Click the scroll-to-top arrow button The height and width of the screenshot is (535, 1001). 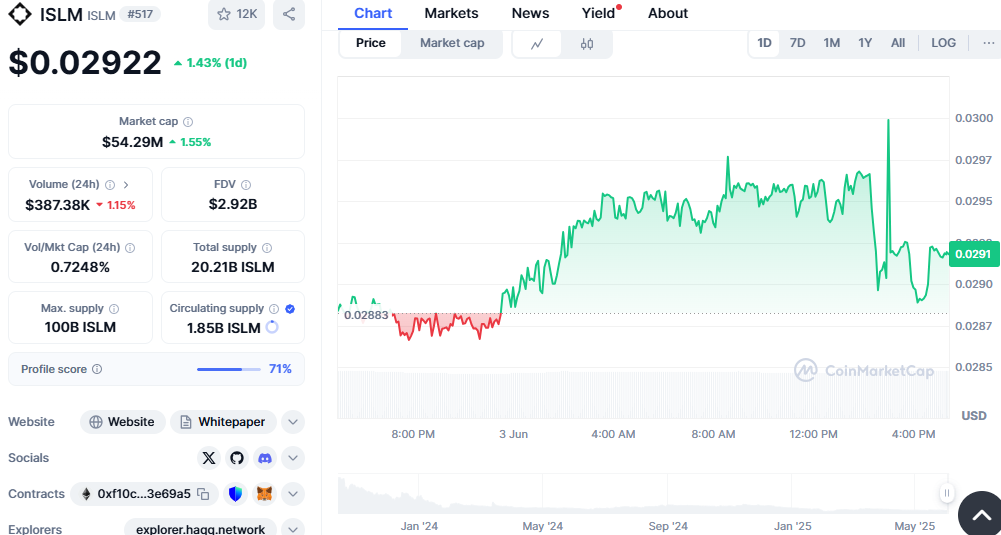(x=981, y=515)
